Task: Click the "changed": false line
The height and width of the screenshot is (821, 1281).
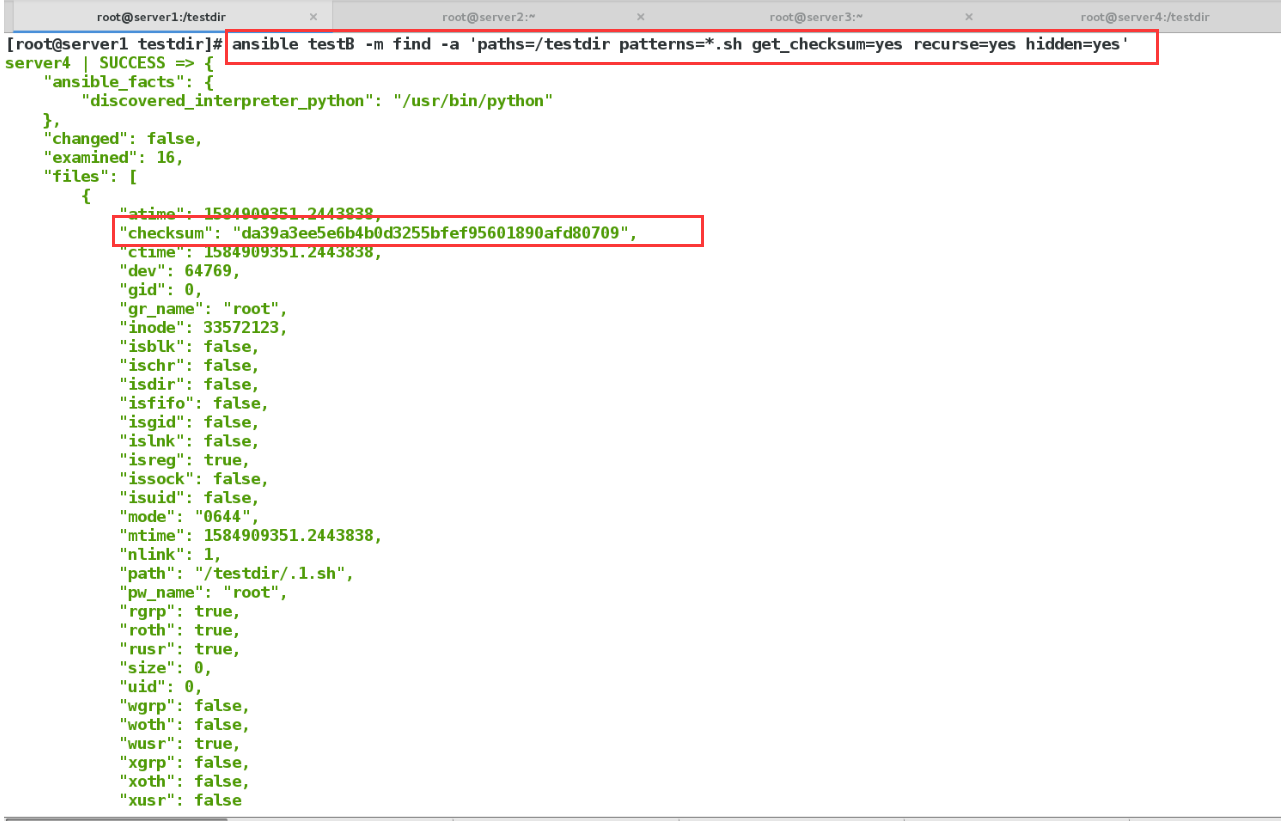Action: (122, 139)
